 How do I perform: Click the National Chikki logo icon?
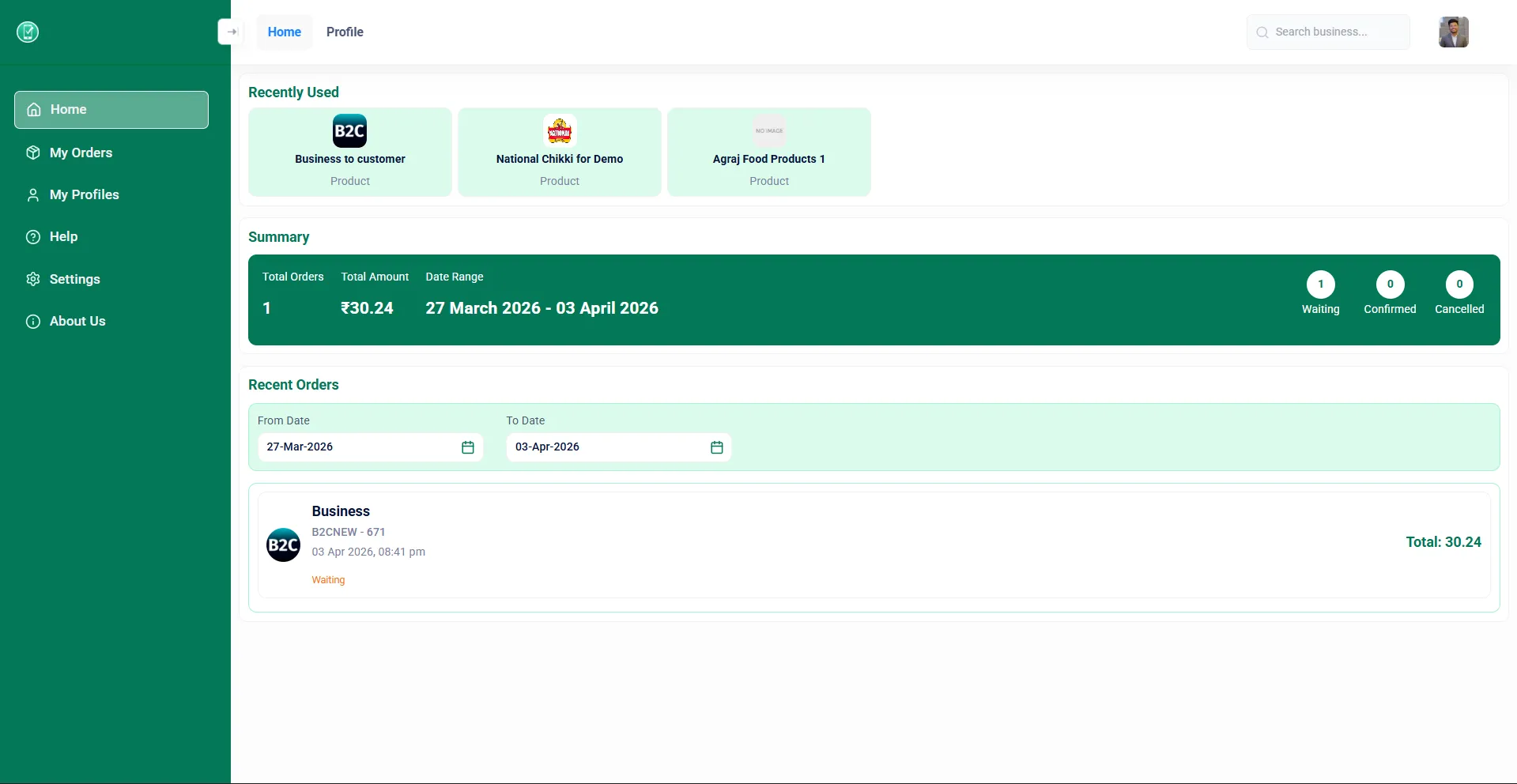[560, 130]
